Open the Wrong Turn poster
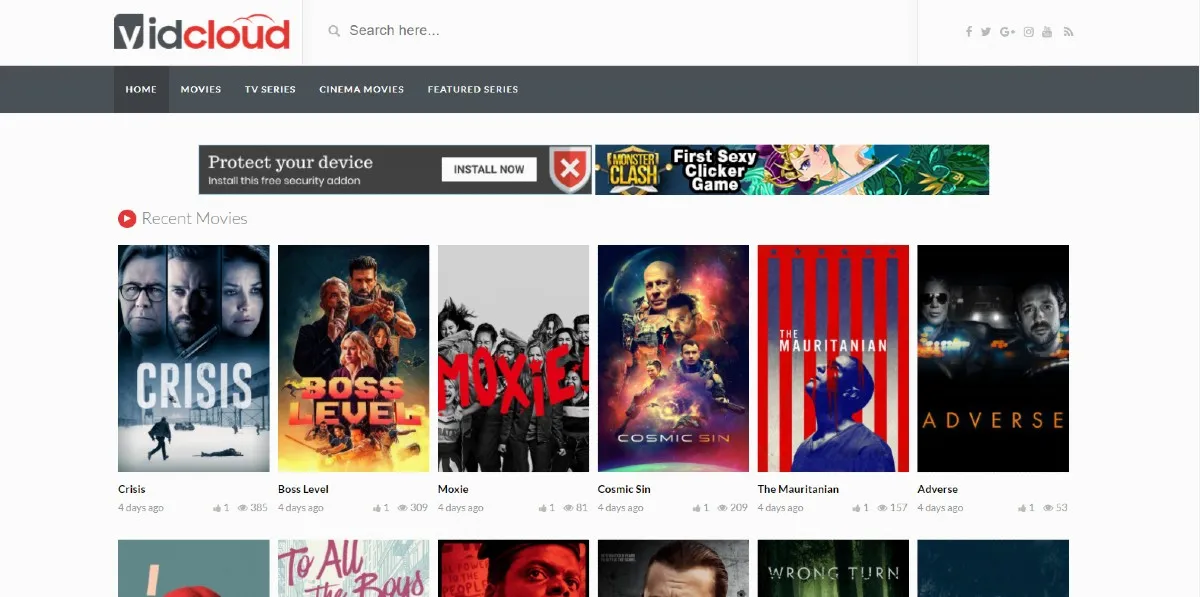This screenshot has width=1200, height=597. (x=833, y=568)
